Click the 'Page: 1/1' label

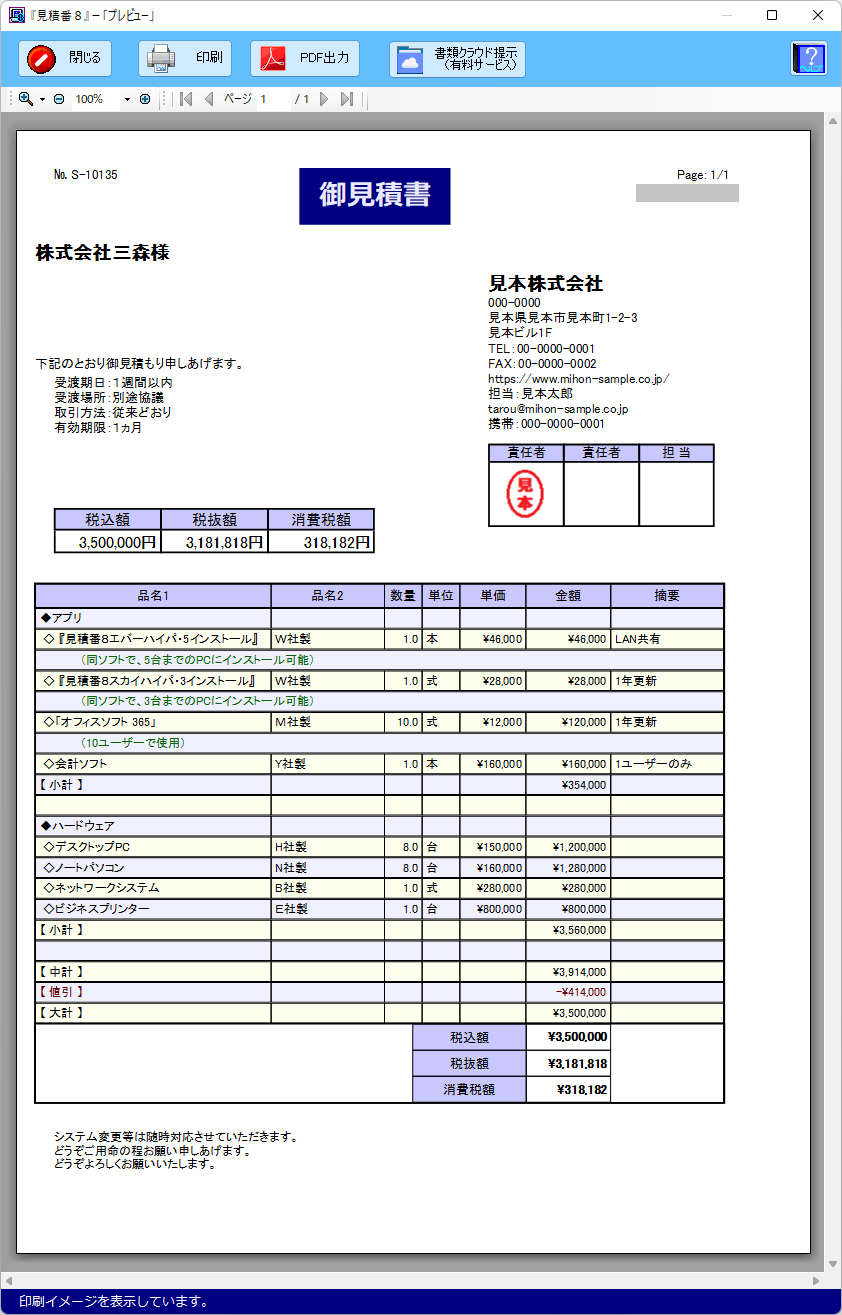point(703,175)
